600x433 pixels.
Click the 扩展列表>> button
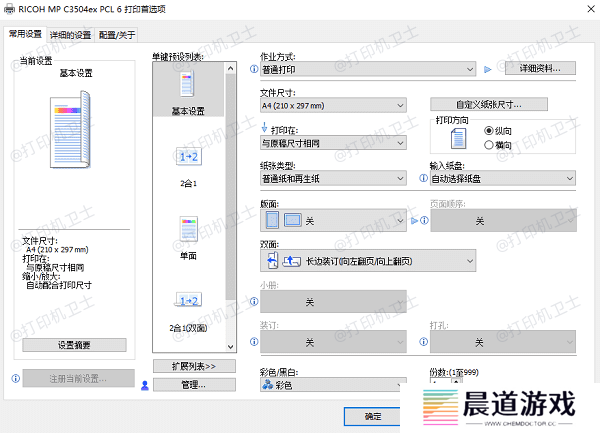click(x=194, y=366)
